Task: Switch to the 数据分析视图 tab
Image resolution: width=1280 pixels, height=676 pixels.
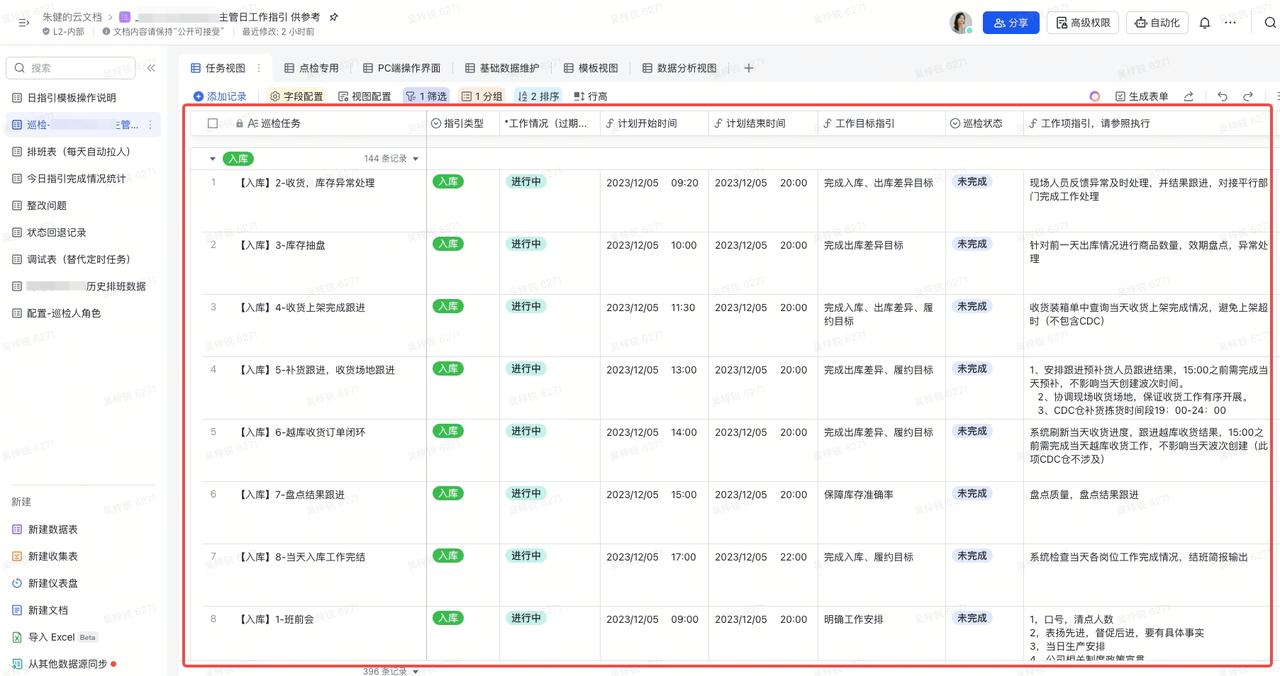Action: coord(679,68)
